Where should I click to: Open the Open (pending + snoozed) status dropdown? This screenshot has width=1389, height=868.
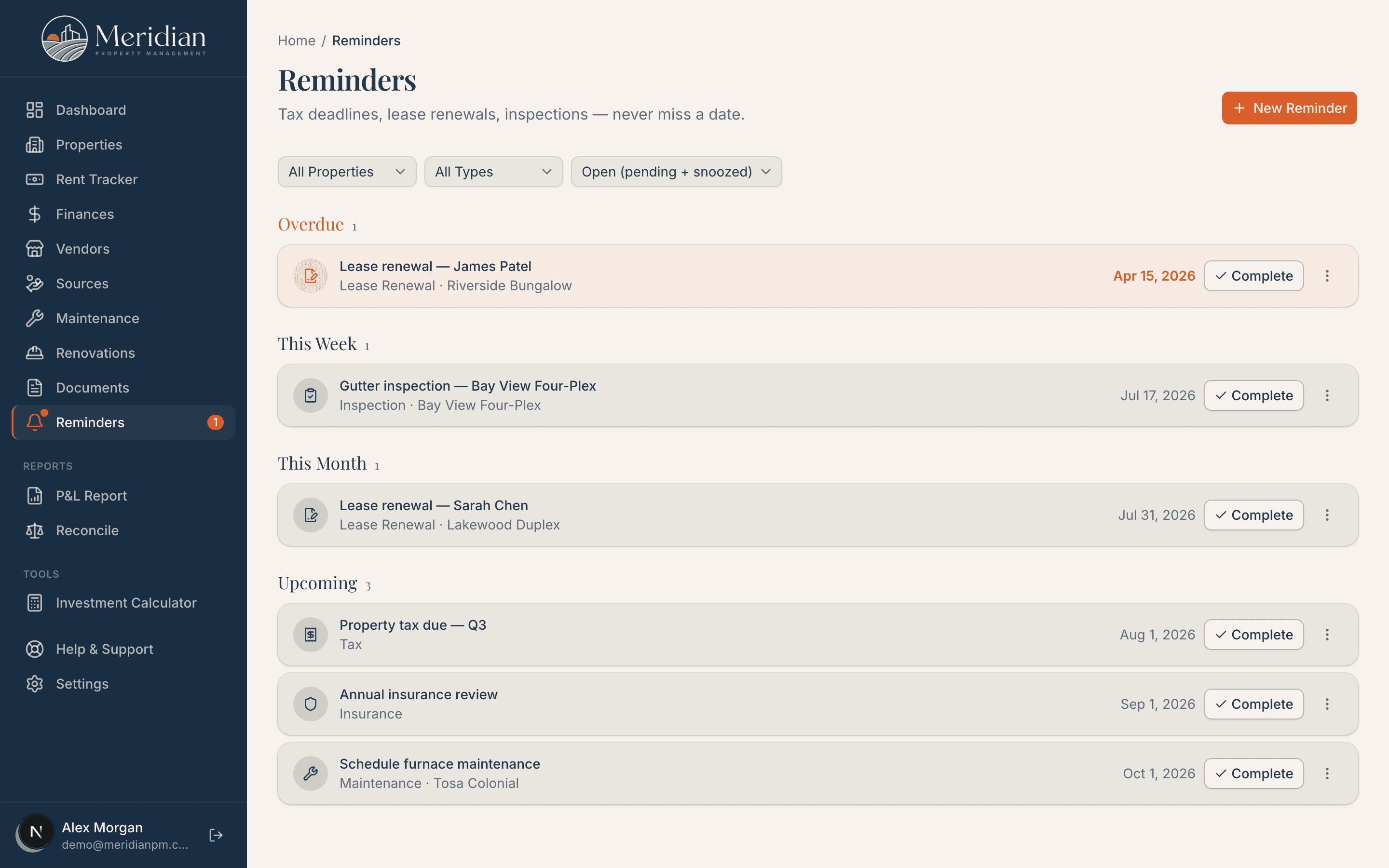[x=676, y=172]
